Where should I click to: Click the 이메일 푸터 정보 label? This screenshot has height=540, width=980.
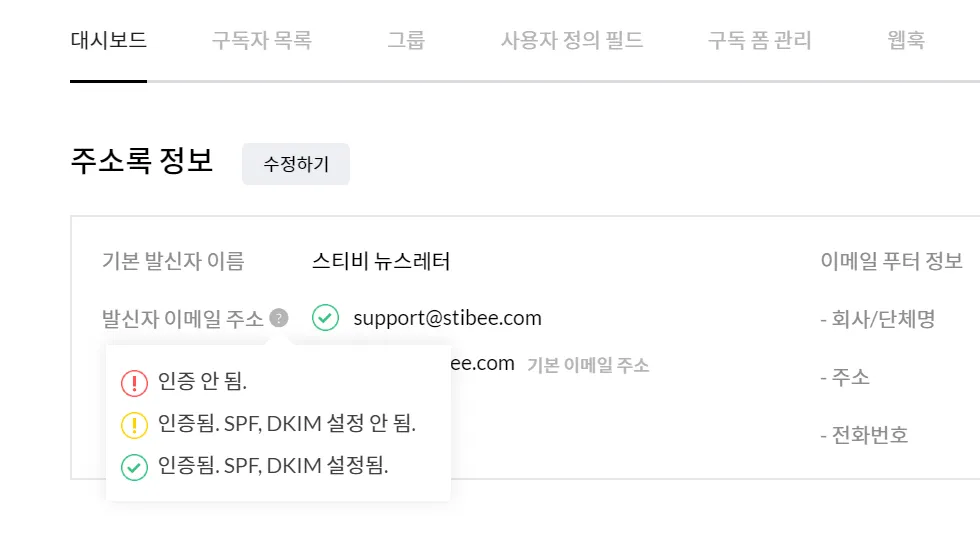pyautogui.click(x=891, y=261)
